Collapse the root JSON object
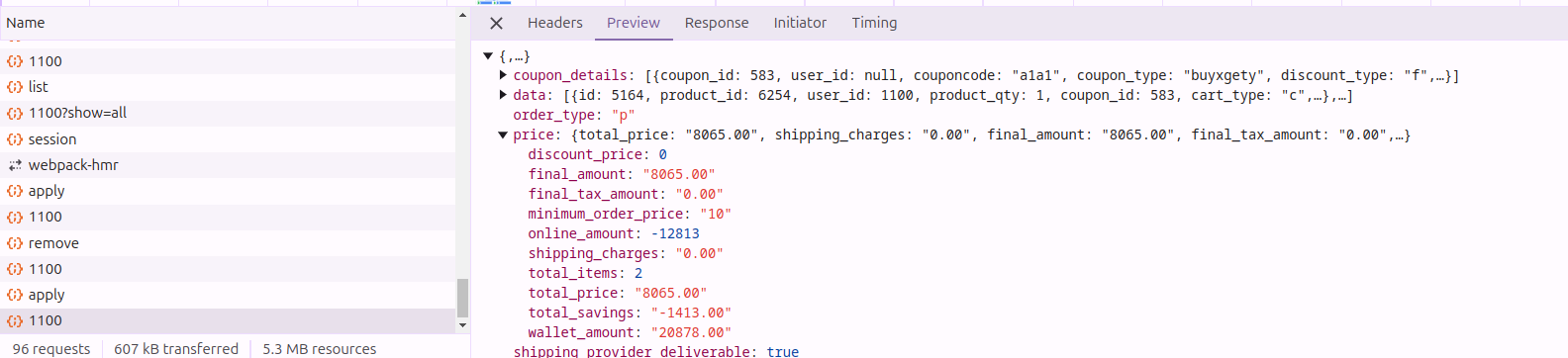This screenshot has height=358, width=1568. pos(488,56)
